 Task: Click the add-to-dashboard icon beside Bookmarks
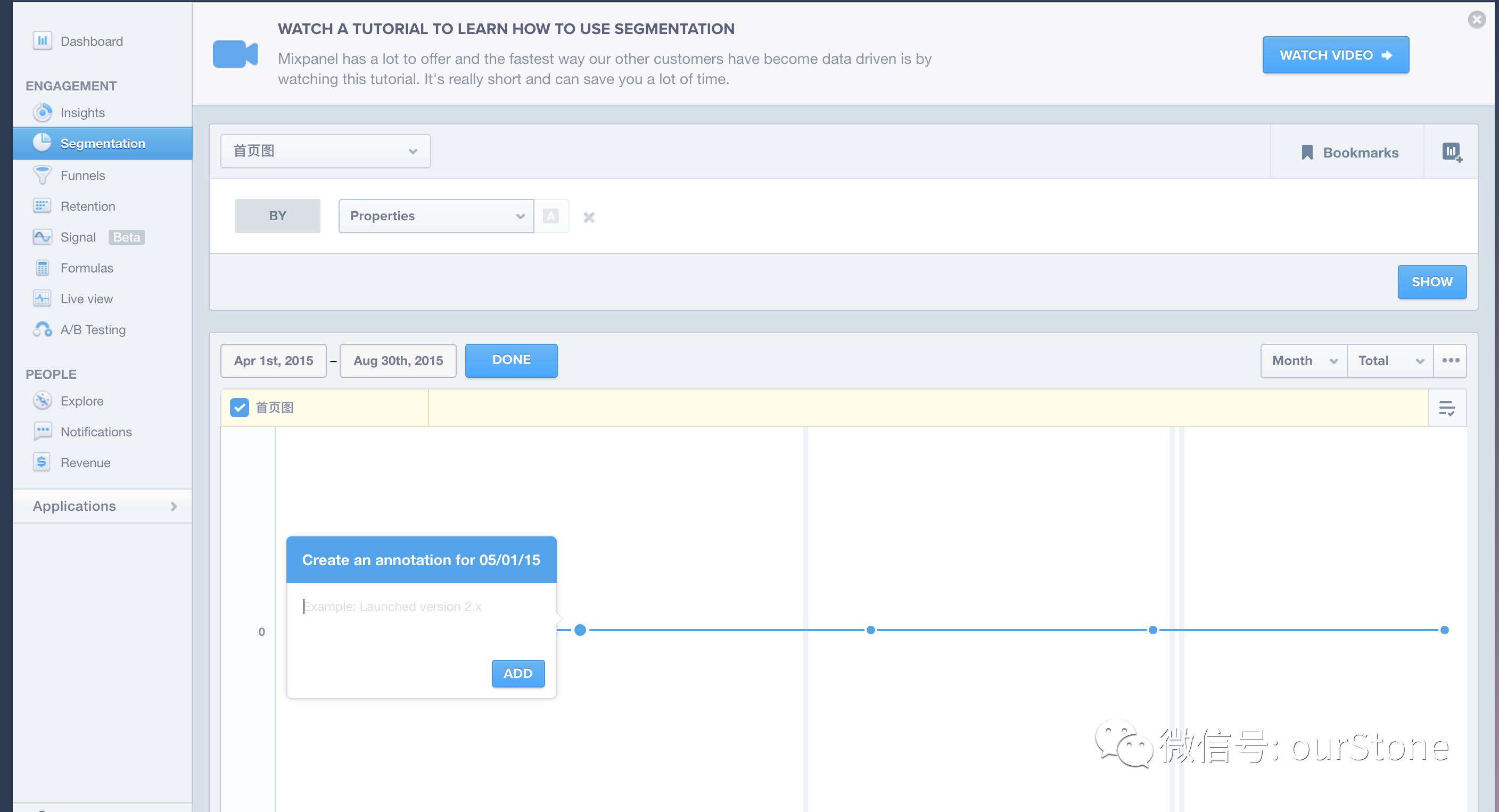click(1452, 152)
